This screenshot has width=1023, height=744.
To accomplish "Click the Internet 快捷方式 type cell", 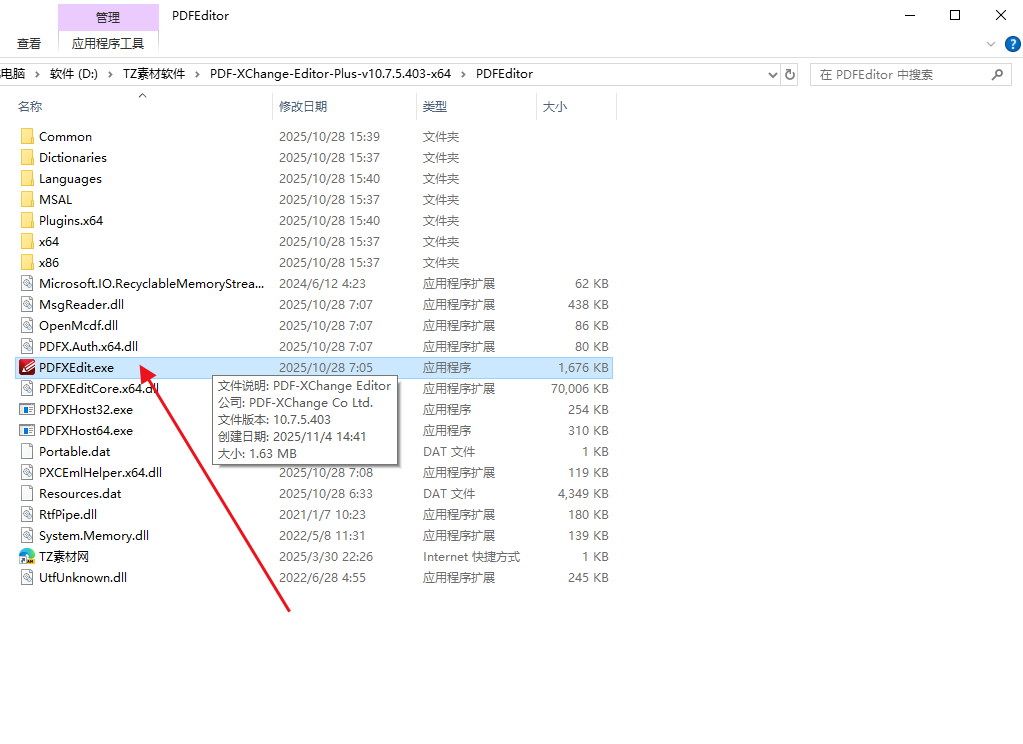I will 471,557.
